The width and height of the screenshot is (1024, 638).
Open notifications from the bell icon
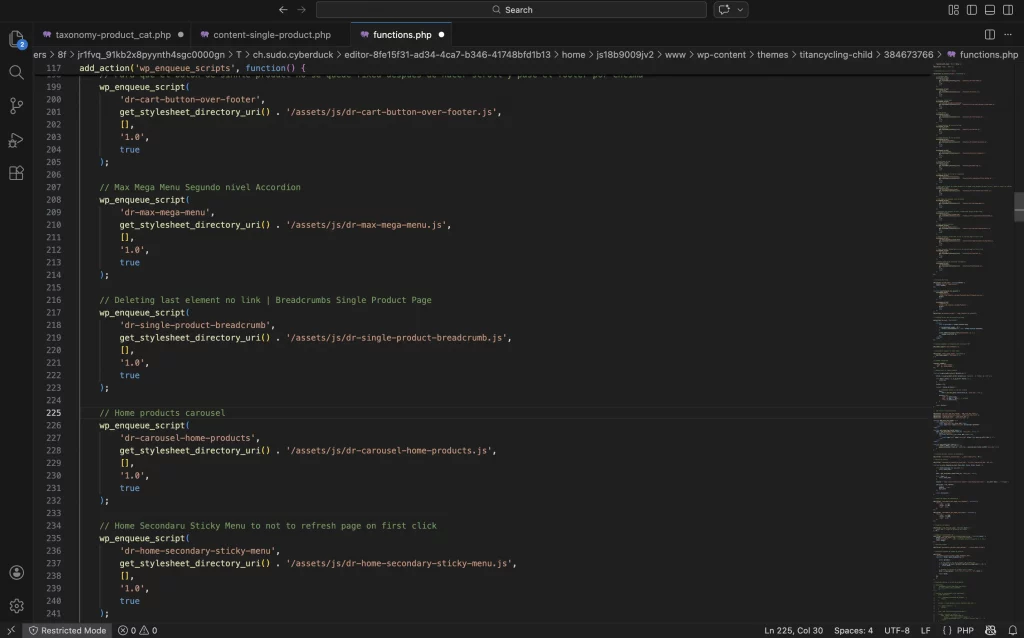(1013, 630)
